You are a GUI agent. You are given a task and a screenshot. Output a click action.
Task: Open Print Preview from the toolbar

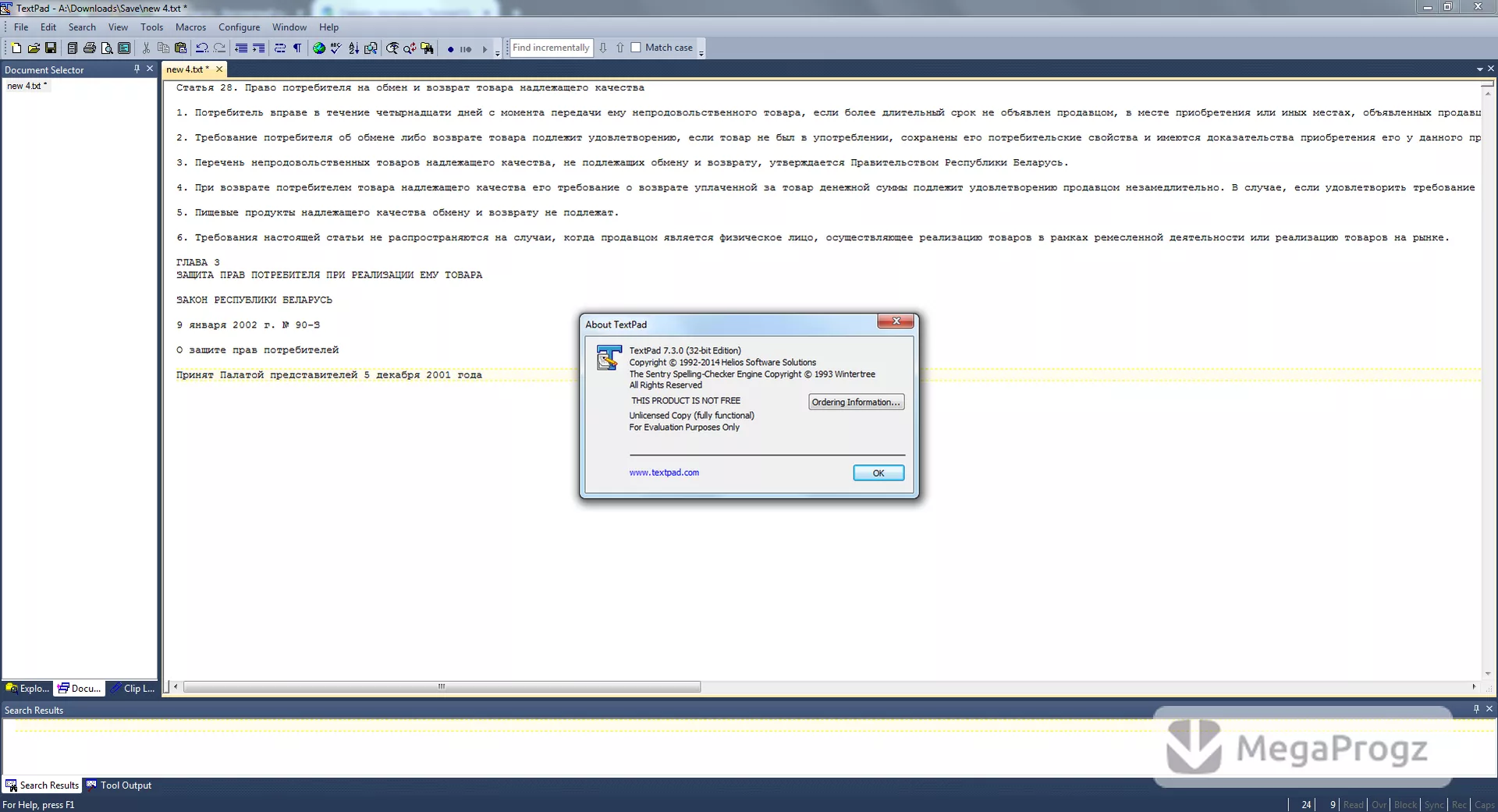pyautogui.click(x=107, y=48)
